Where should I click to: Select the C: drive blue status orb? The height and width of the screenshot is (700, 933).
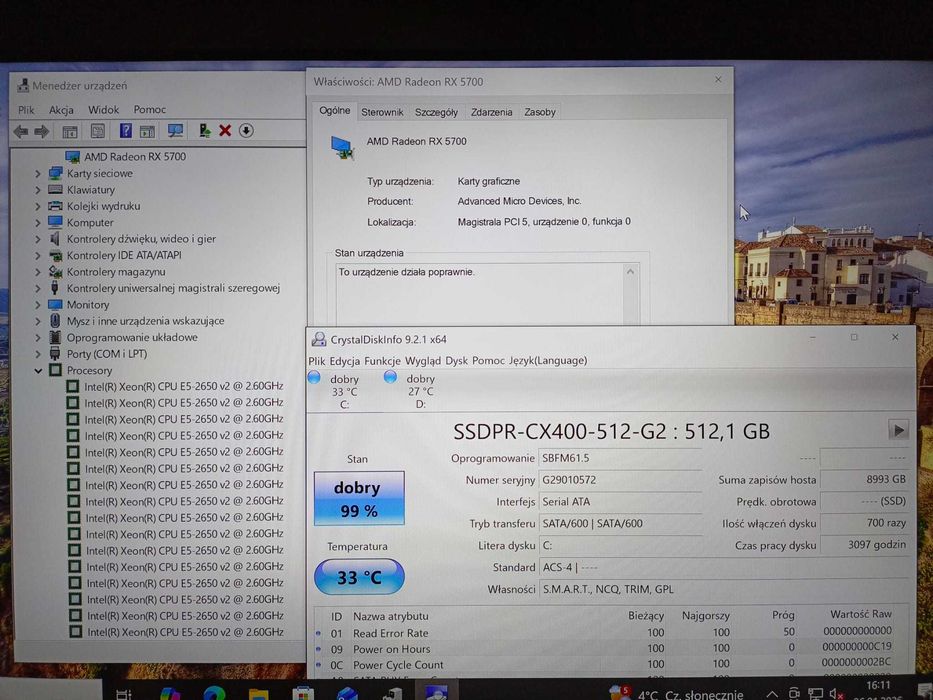[x=314, y=377]
